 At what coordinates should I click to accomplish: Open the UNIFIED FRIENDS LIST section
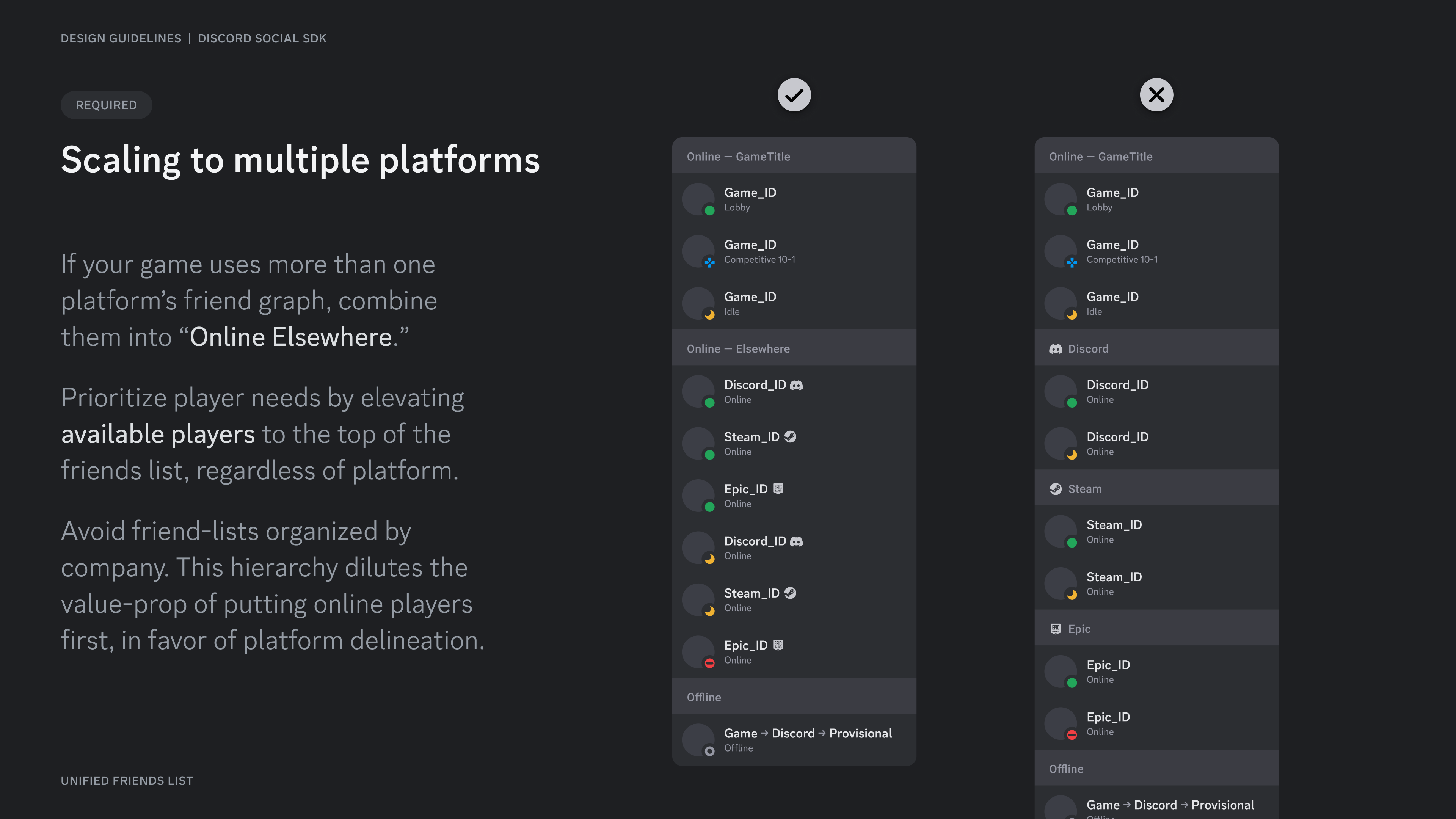[127, 781]
